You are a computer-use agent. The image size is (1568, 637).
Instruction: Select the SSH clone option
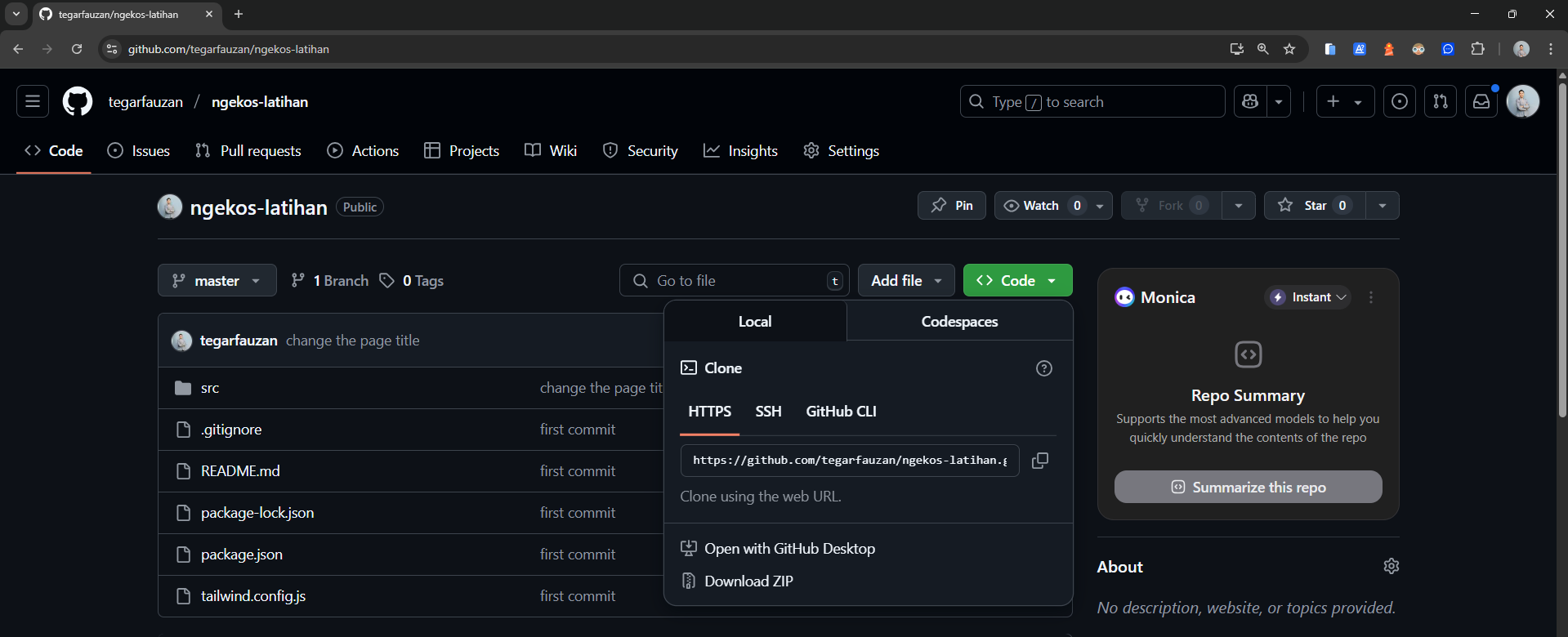click(769, 412)
